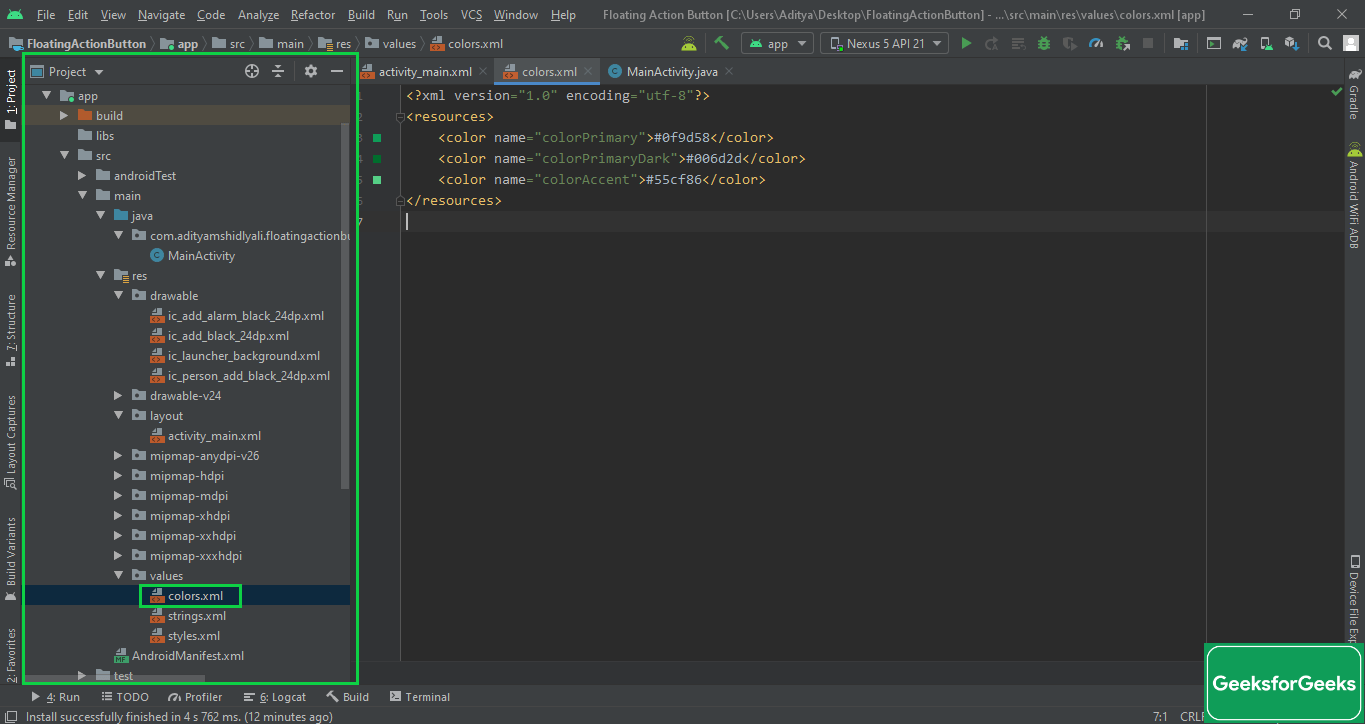Toggle the Gradle tool window

tap(1354, 93)
